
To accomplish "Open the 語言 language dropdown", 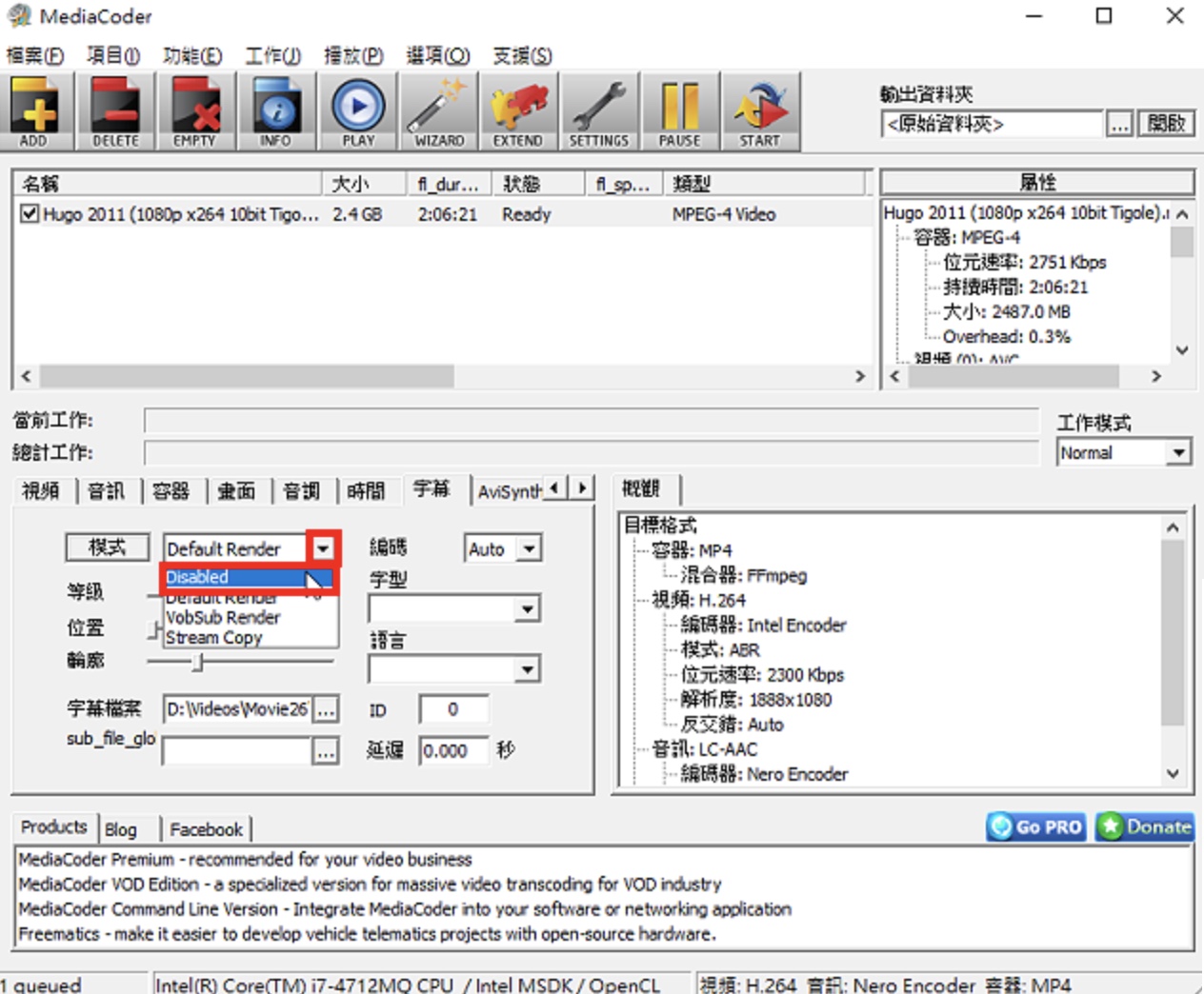I will [x=527, y=670].
